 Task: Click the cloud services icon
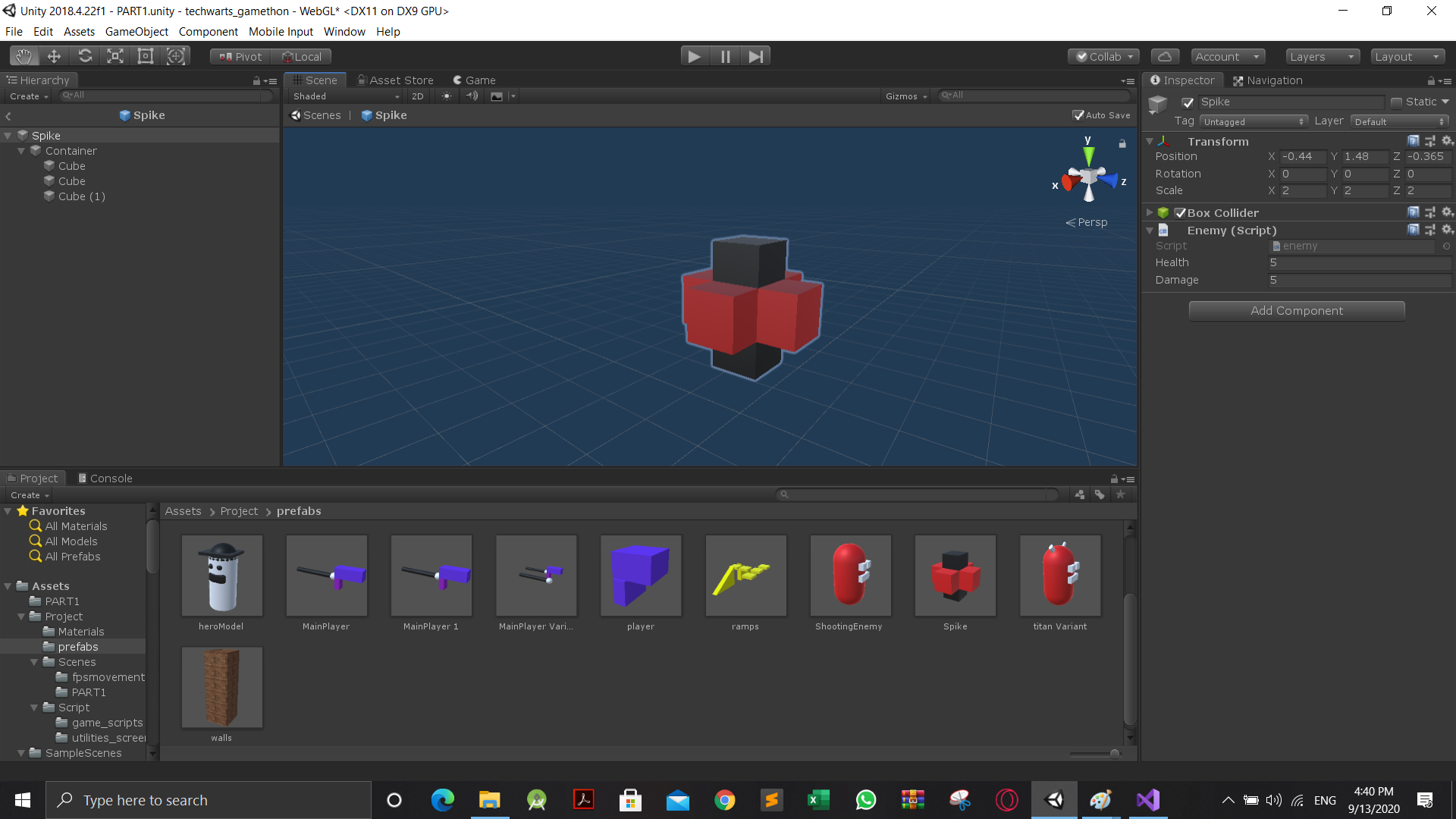click(x=1165, y=56)
